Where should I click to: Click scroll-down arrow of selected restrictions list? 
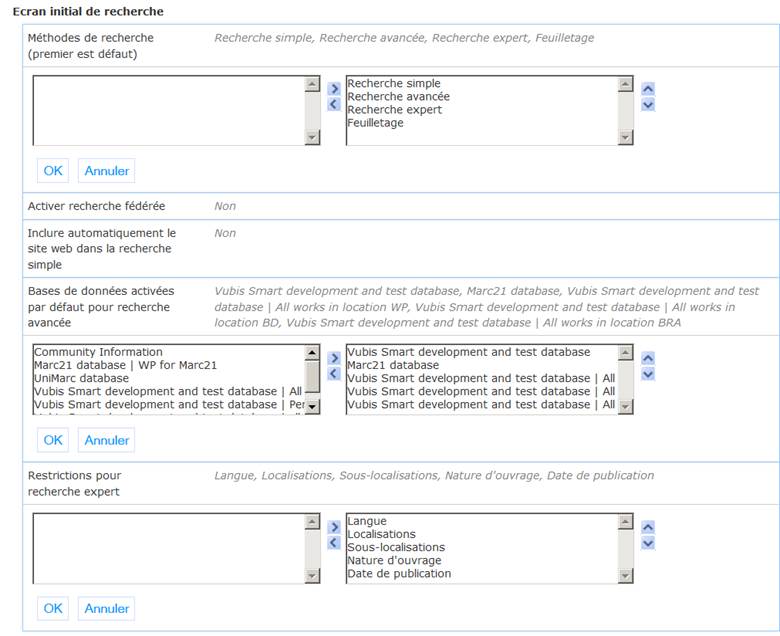tap(625, 575)
